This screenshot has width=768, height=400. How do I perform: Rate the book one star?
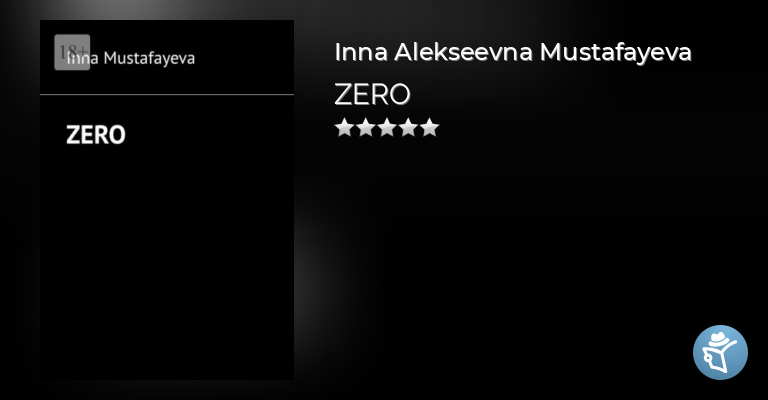[344, 127]
